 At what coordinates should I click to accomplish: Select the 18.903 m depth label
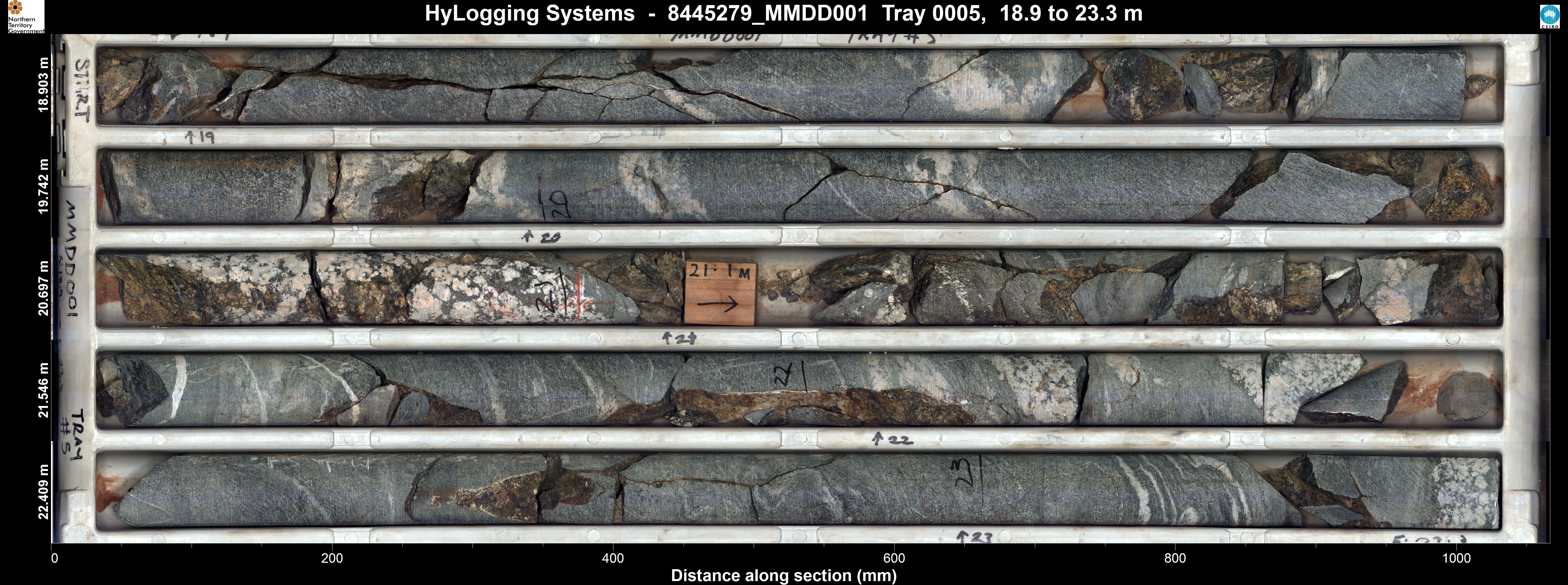(x=43, y=84)
